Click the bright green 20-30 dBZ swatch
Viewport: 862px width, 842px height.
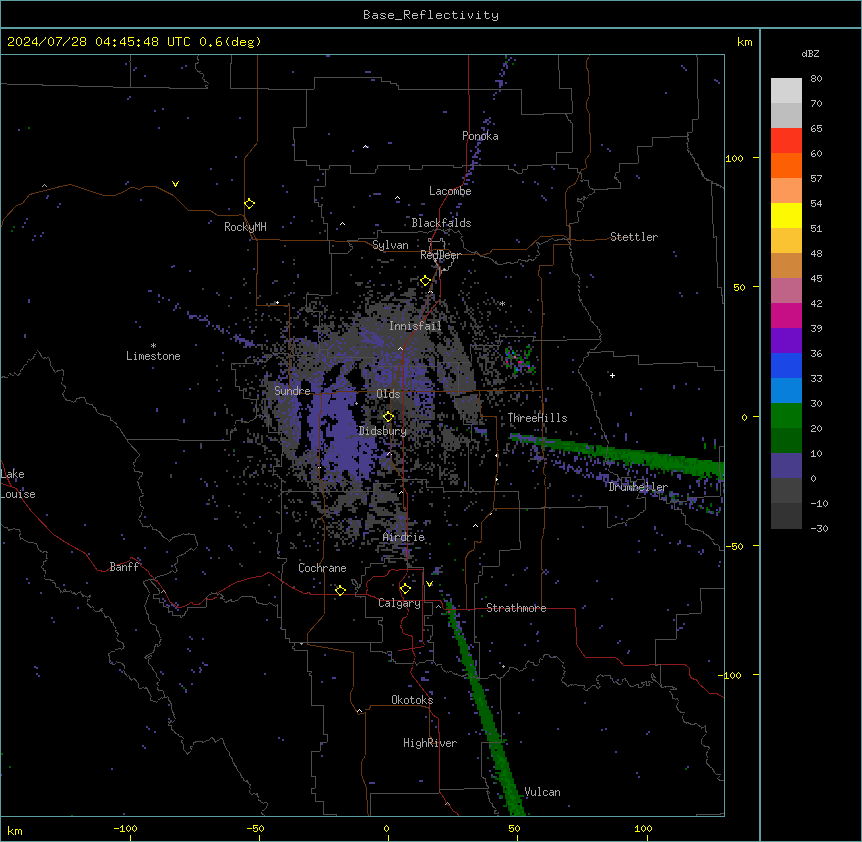pyautogui.click(x=786, y=416)
